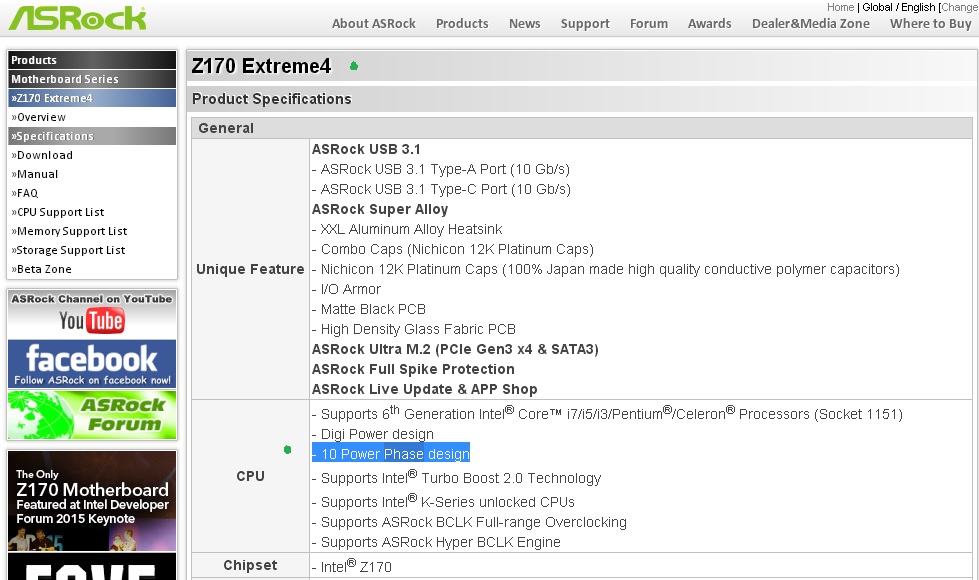The image size is (979, 580).
Task: Open the Beta Zone sidebar link
Action: coord(42,269)
